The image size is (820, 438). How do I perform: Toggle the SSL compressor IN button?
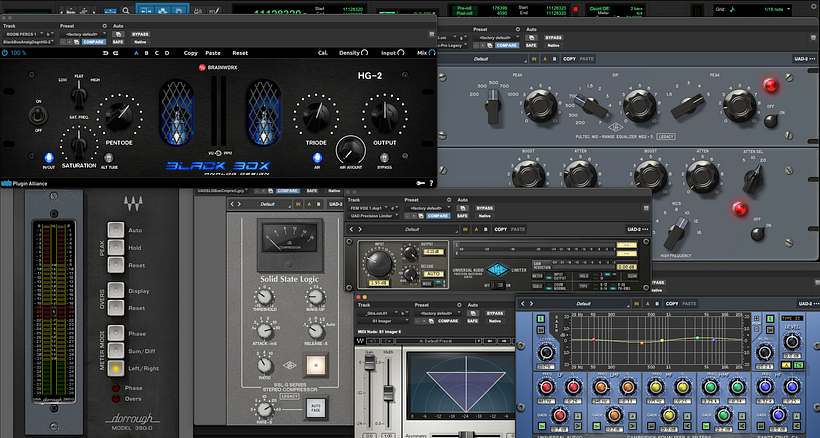click(316, 365)
